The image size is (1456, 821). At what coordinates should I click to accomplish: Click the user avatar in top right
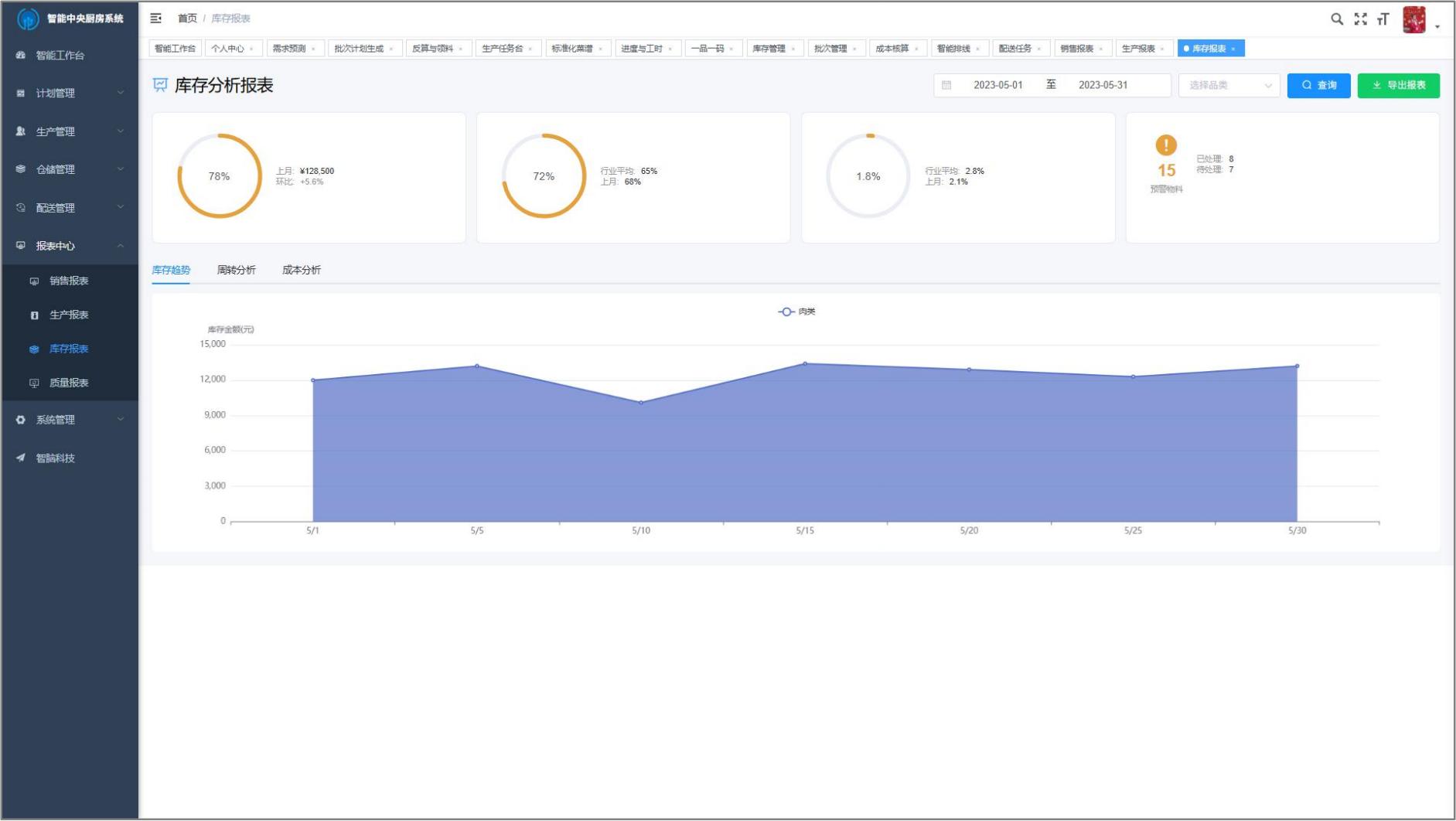pos(1414,20)
